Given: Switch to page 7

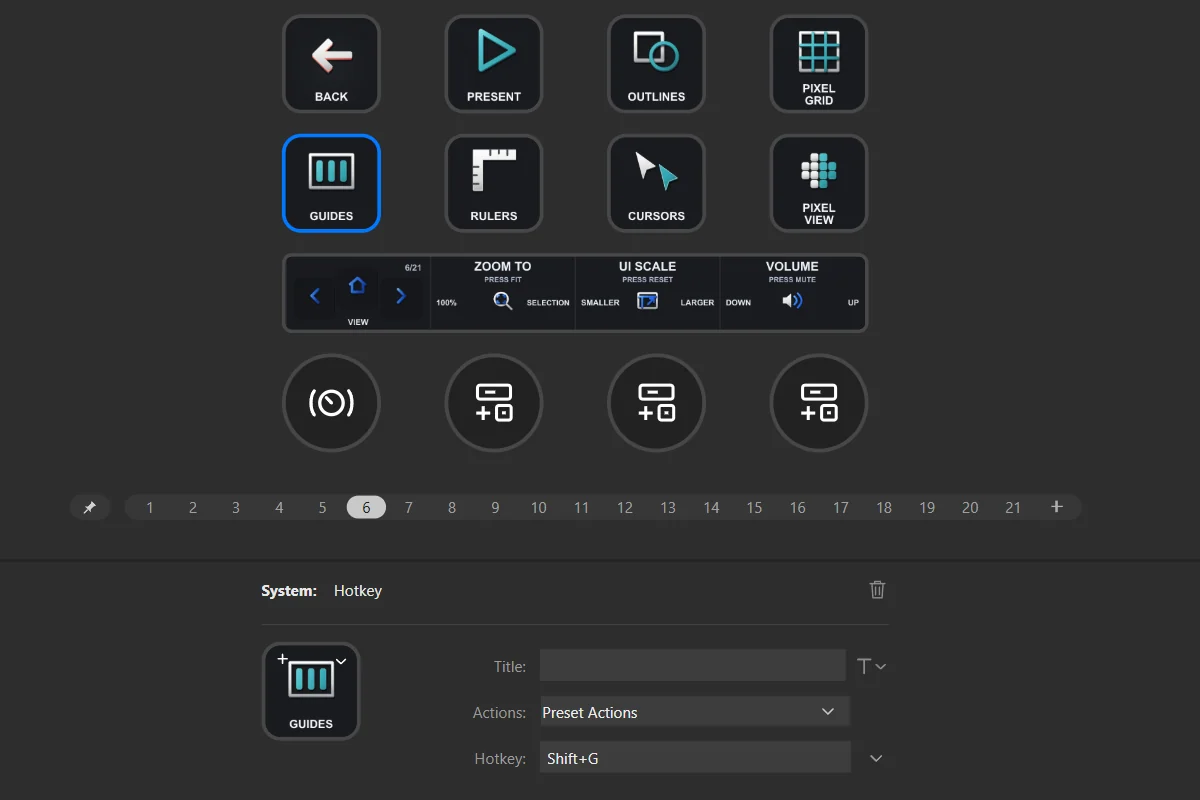Looking at the screenshot, I should pyautogui.click(x=409, y=508).
